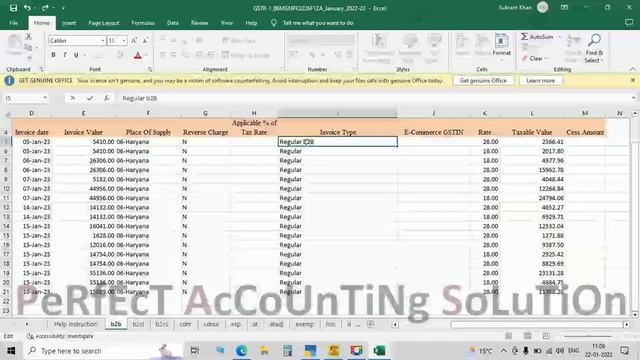
Task: Undo the last action
Action: point(27,8)
